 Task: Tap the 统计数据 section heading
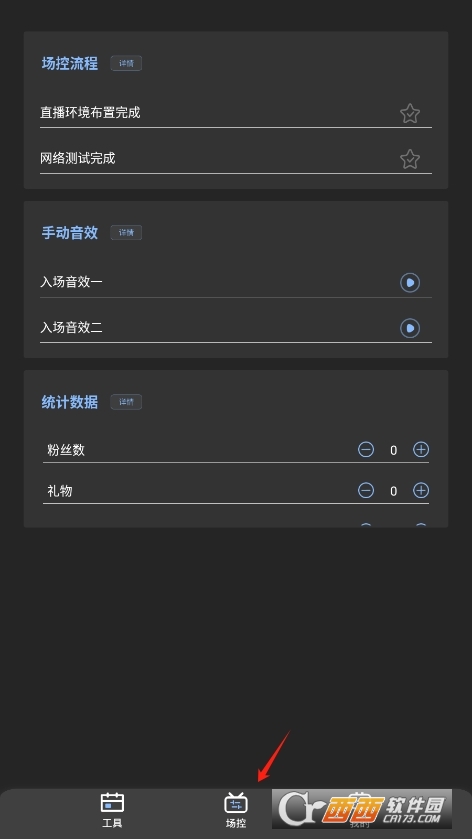(x=70, y=402)
